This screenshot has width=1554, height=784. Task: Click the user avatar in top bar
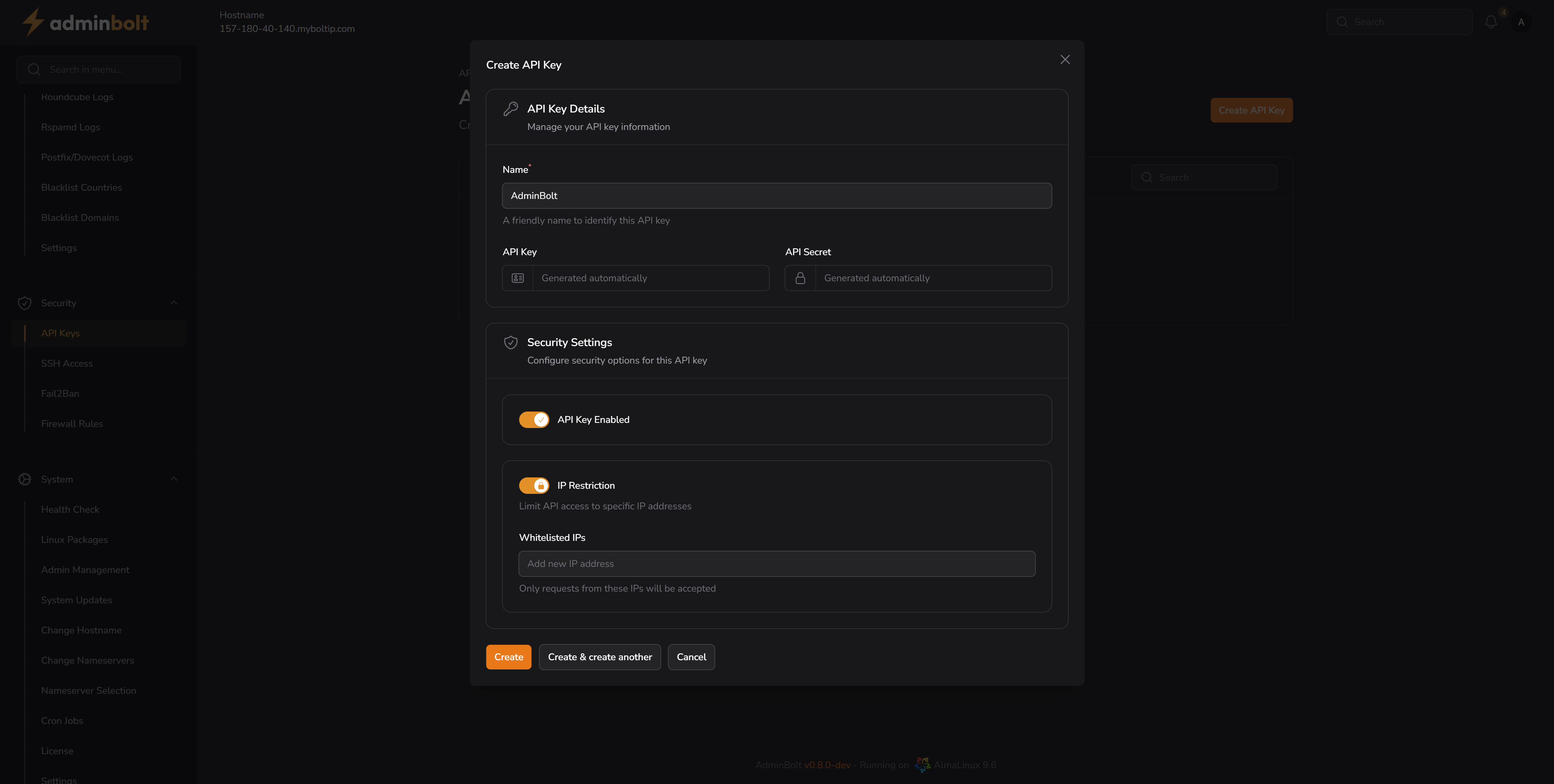1521,21
